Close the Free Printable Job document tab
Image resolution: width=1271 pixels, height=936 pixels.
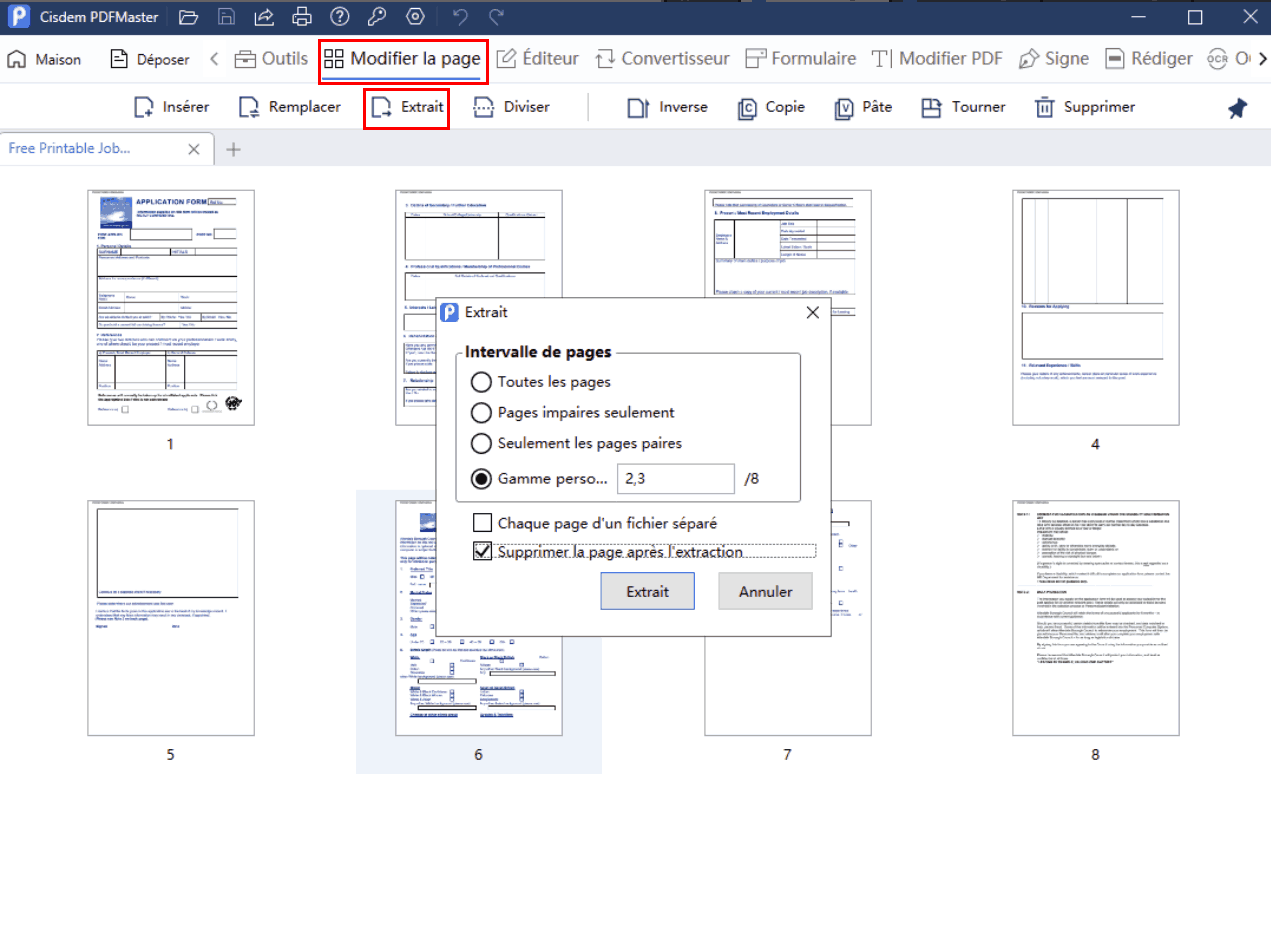[194, 149]
